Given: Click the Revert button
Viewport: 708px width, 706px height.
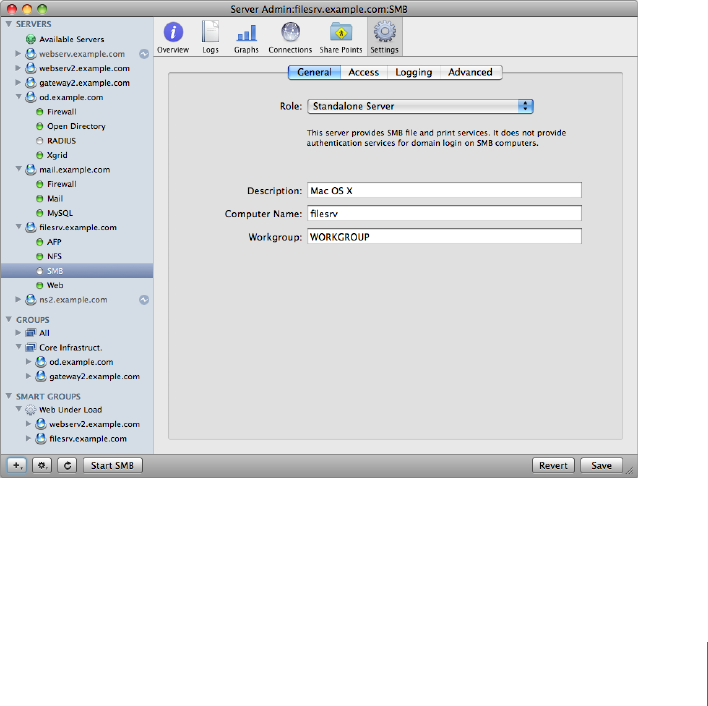Looking at the screenshot, I should (x=553, y=465).
